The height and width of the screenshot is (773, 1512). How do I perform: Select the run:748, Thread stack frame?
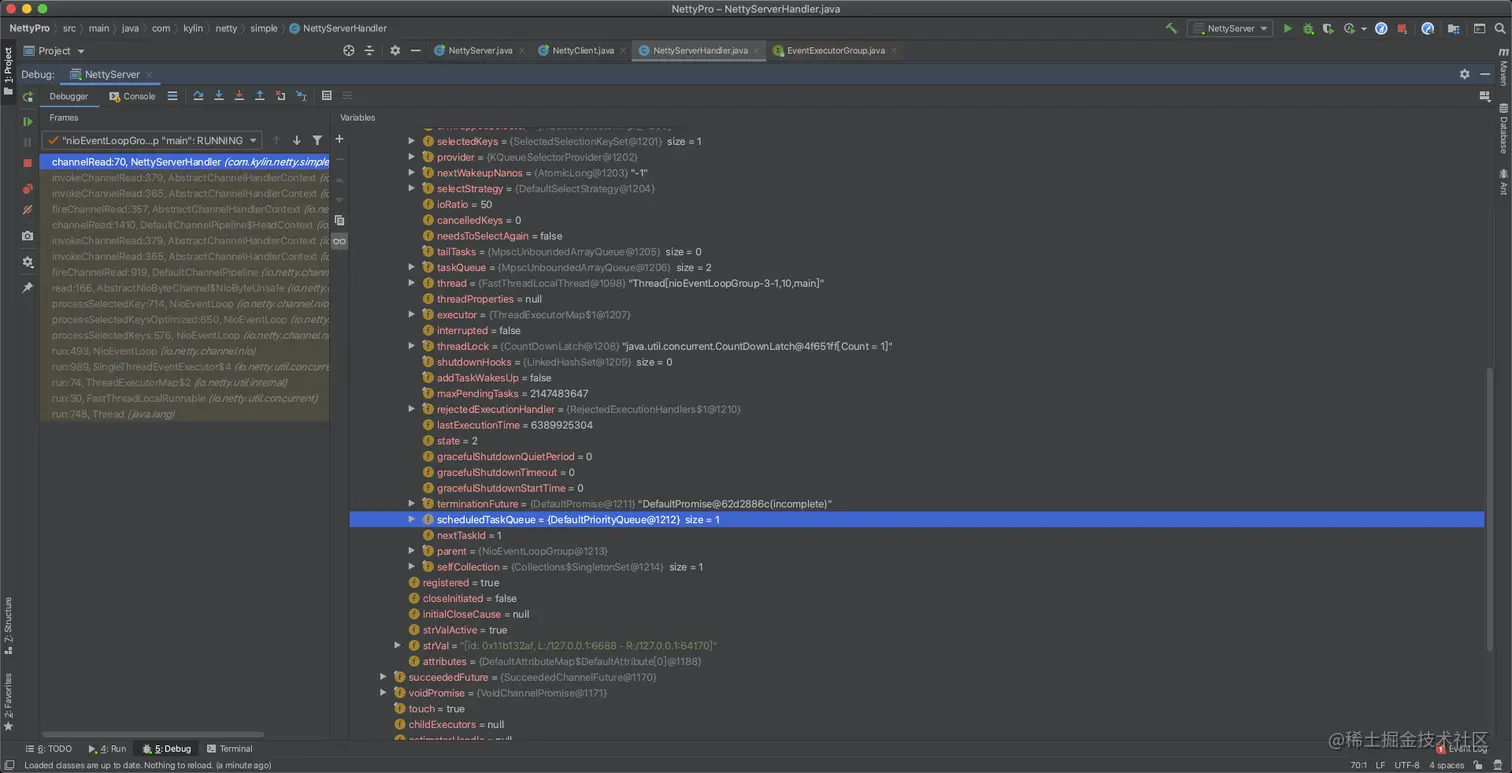(x=185, y=414)
